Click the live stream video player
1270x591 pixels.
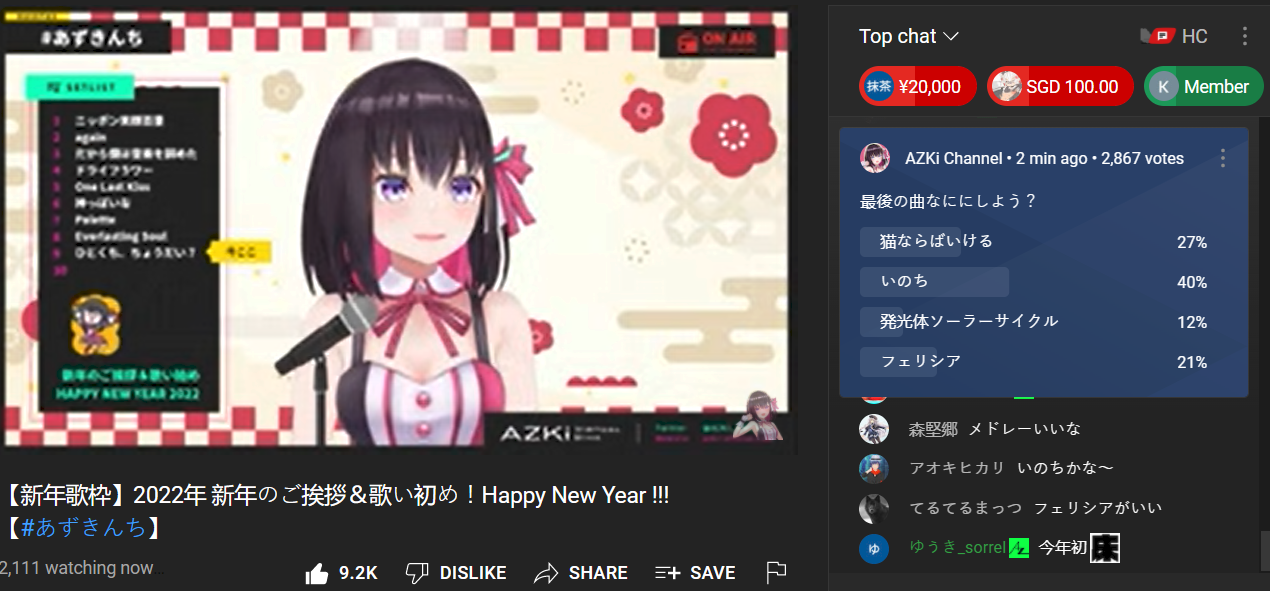click(397, 229)
